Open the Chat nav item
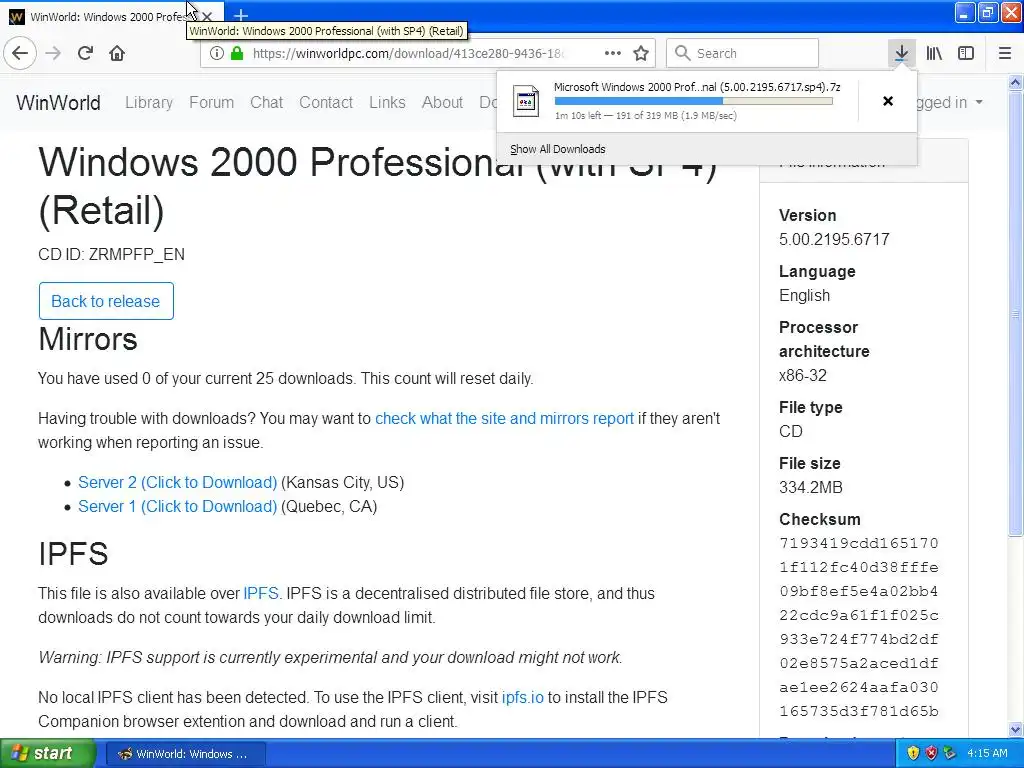Viewport: 1024px width, 768px height. (x=266, y=103)
